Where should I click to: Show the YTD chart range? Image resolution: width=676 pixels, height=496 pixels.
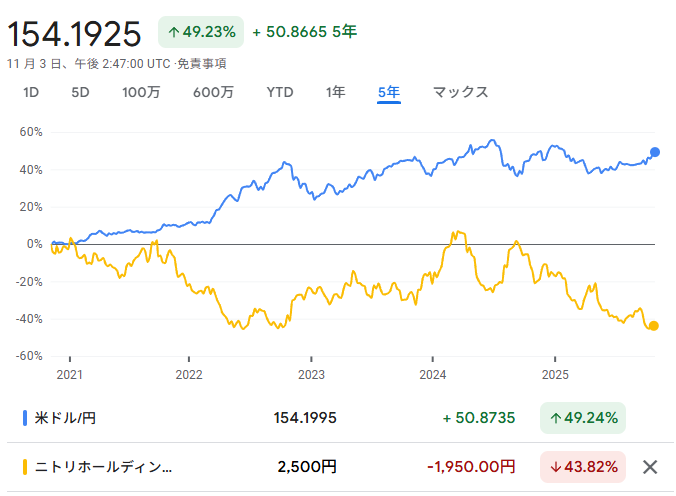tap(280, 92)
